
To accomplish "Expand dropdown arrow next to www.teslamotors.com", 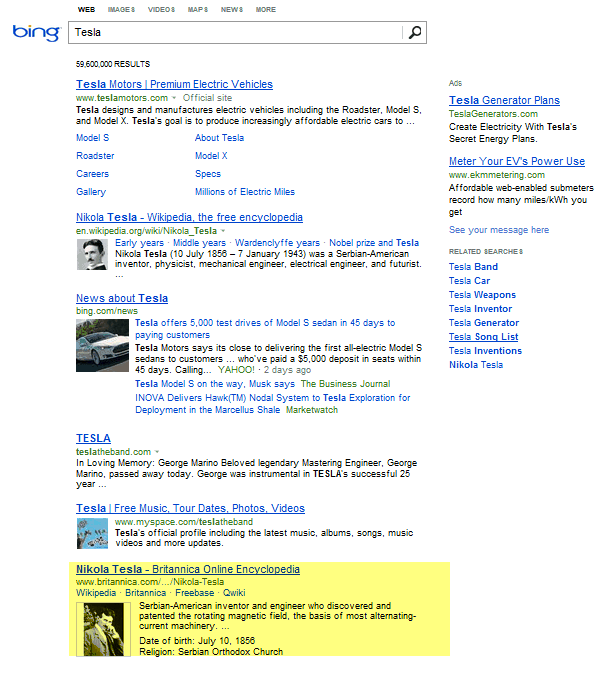I will tap(174, 98).
